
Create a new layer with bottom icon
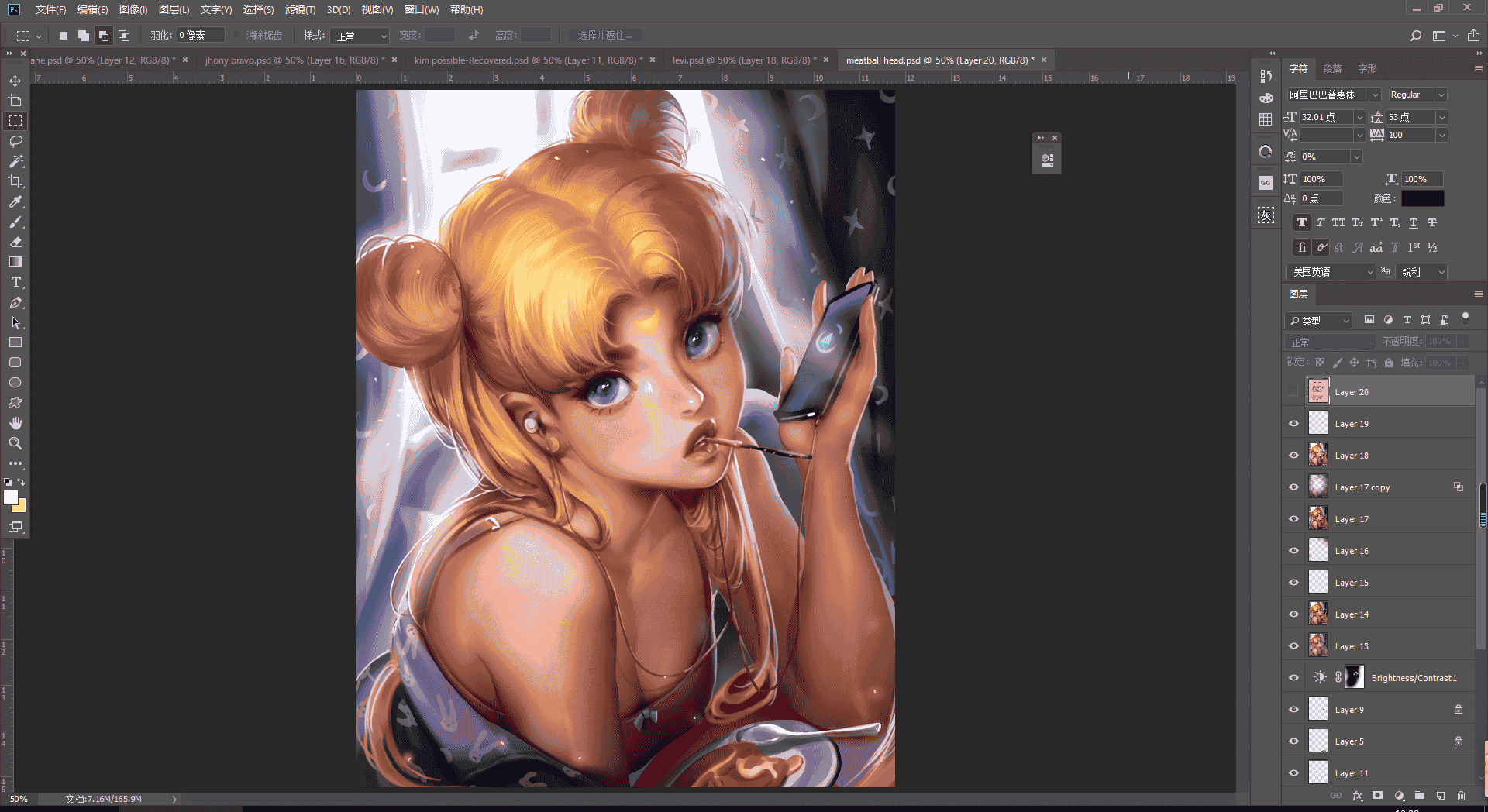[1441, 796]
